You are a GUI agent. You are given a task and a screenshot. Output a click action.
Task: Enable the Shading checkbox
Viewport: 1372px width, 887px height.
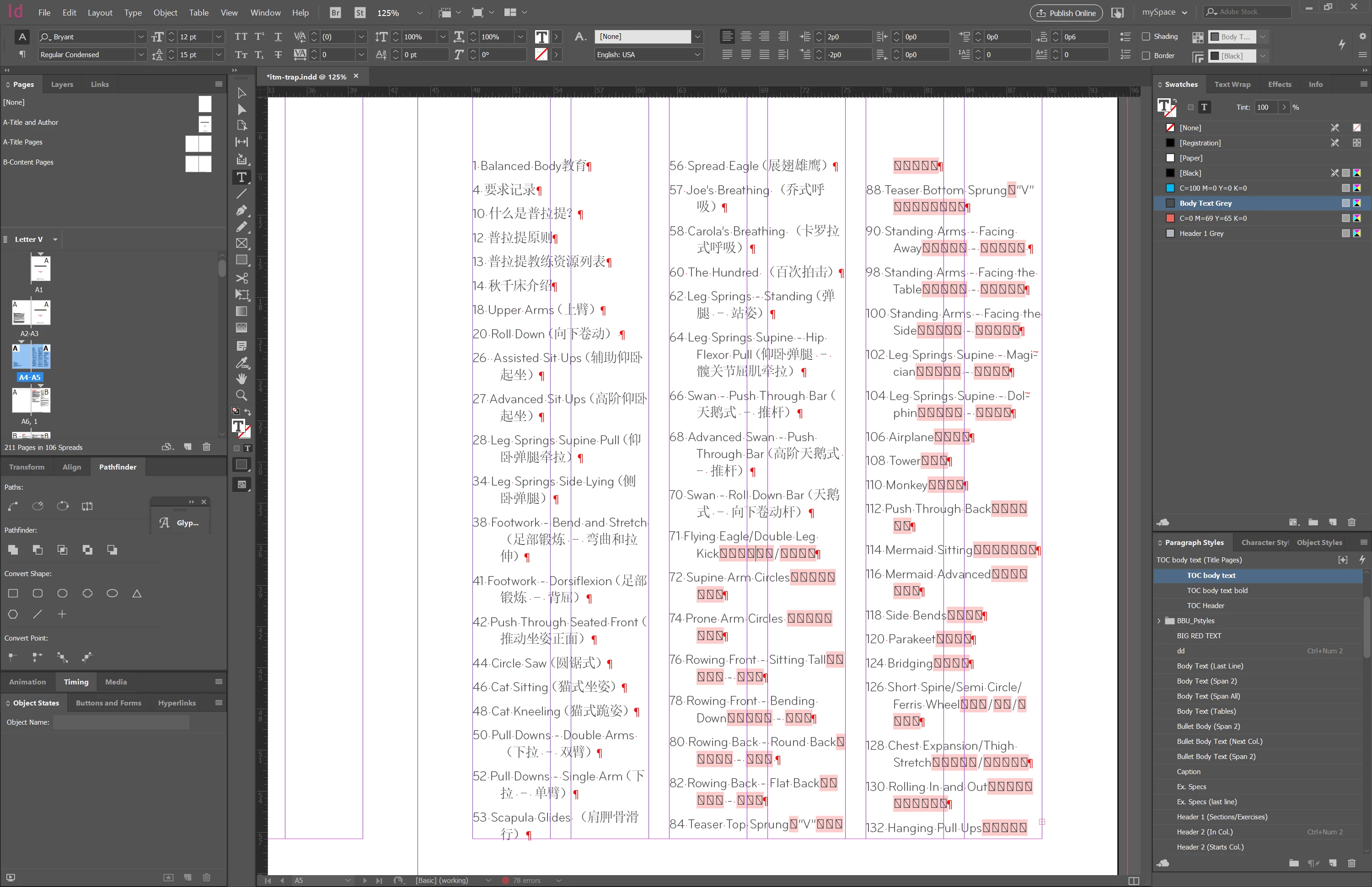(1146, 36)
